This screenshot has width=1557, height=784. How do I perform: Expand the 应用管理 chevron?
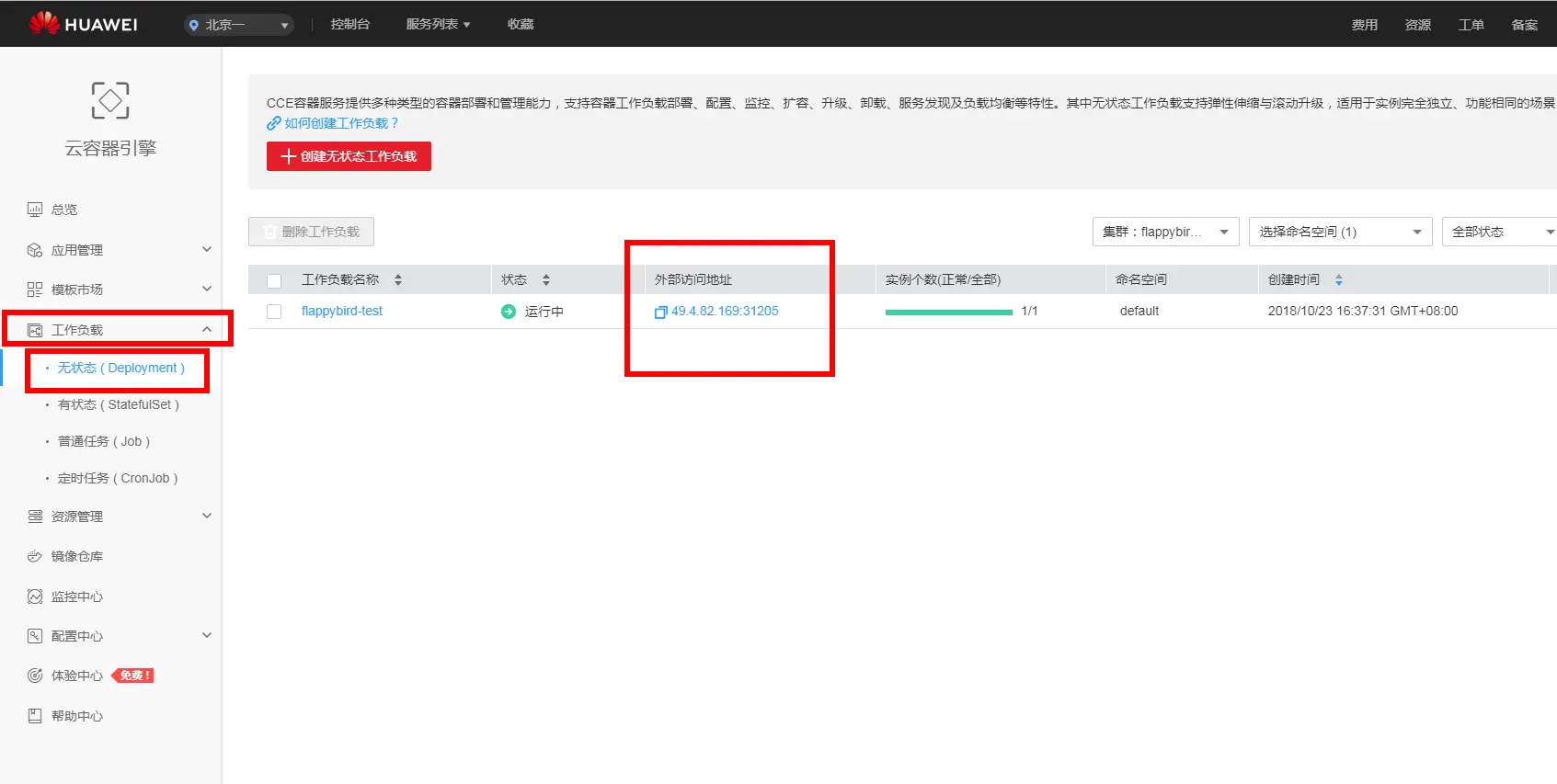click(x=207, y=249)
